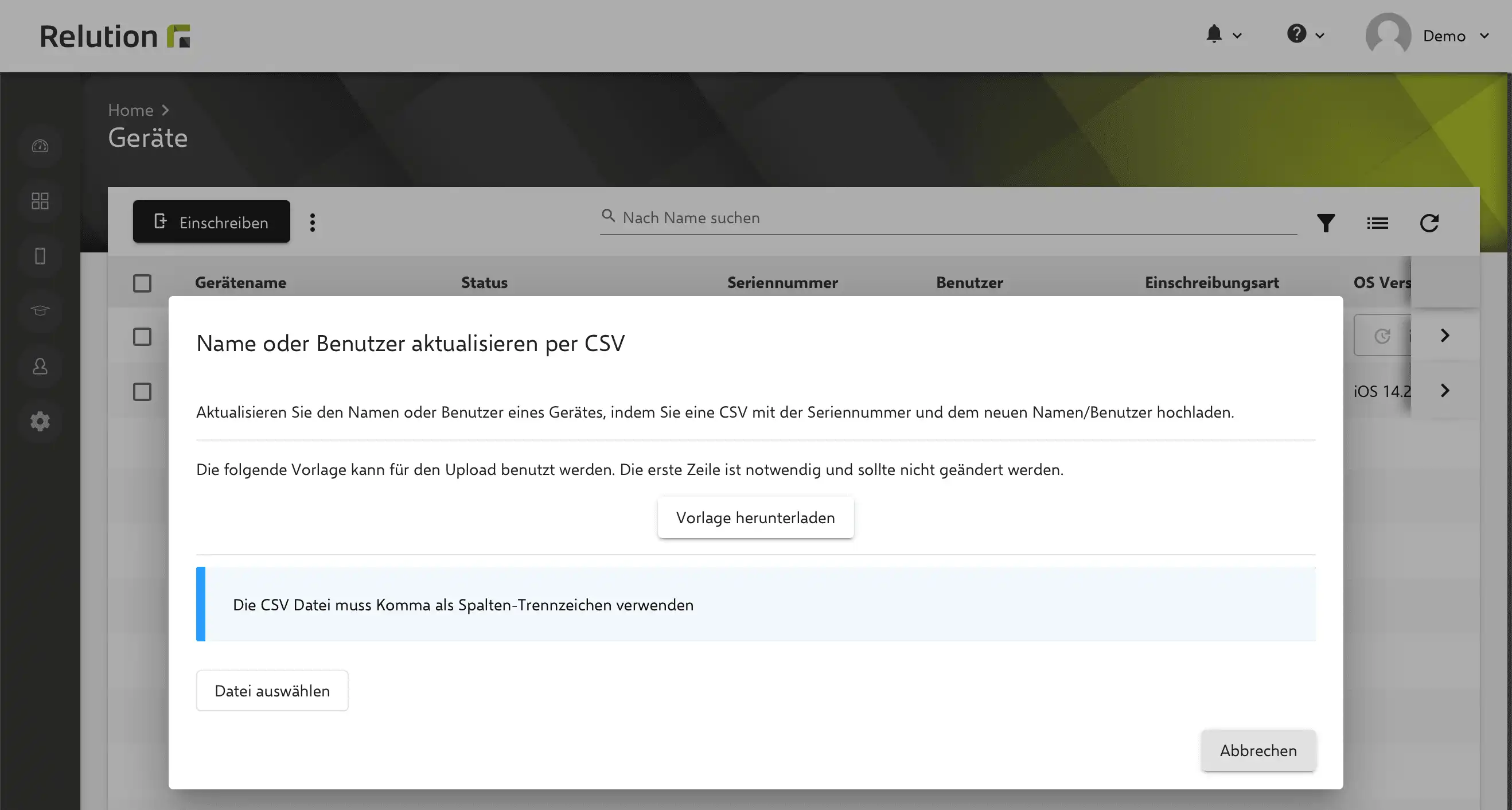1512x810 pixels.
Task: Expand the help dropdown chevron
Action: click(1319, 36)
